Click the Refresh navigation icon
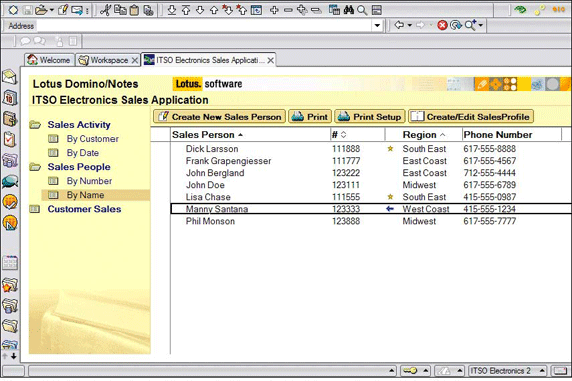Image resolution: width=572 pixels, height=381 pixels. point(456,25)
